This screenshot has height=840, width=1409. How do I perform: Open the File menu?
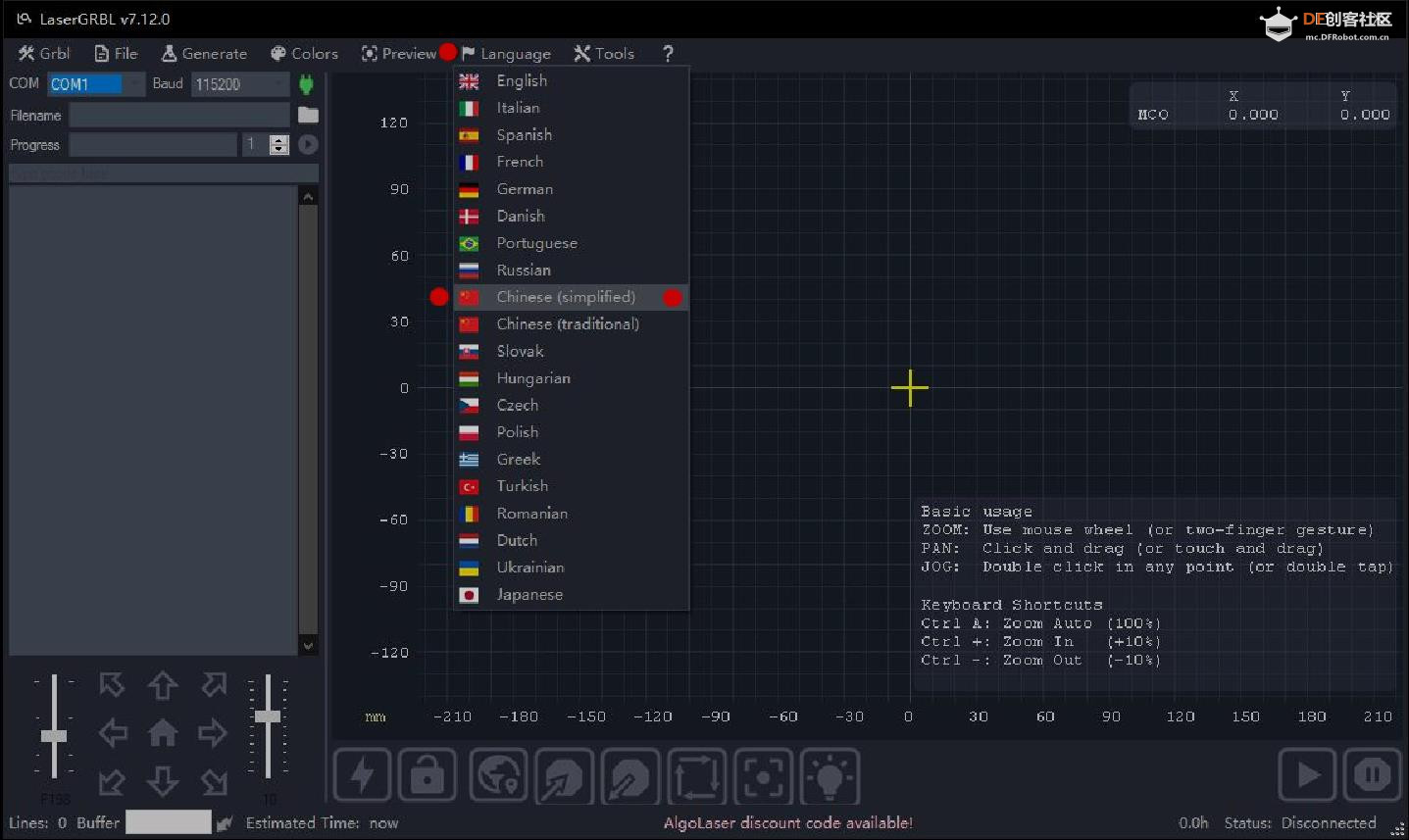click(116, 53)
